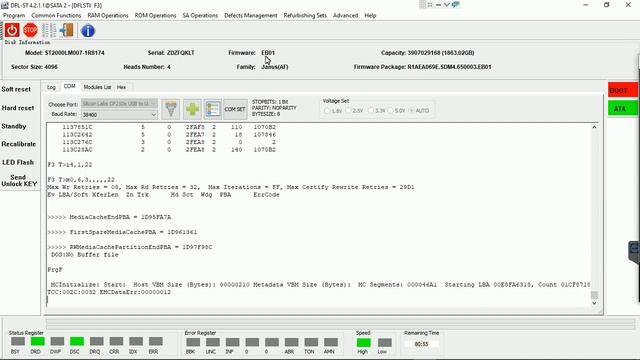Click the 'MediaCacheEndPBA = 1D95FA7A' line
Image resolution: width=640 pixels, height=360 pixels.
pos(109,217)
